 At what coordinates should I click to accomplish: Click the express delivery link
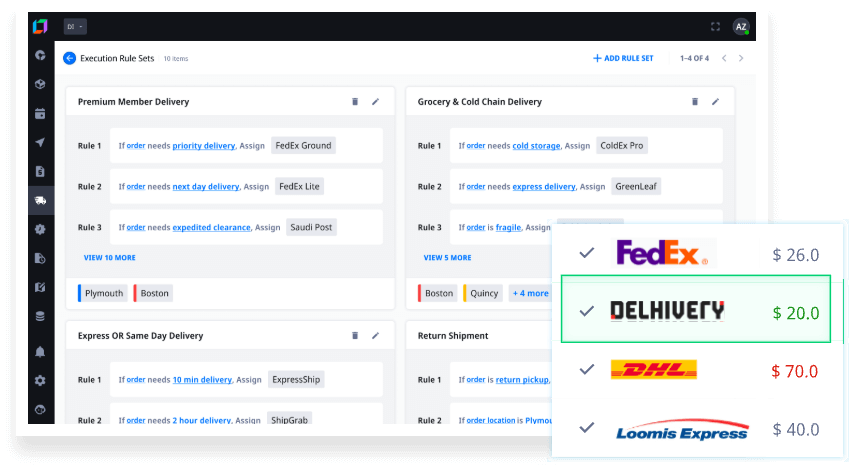544,186
